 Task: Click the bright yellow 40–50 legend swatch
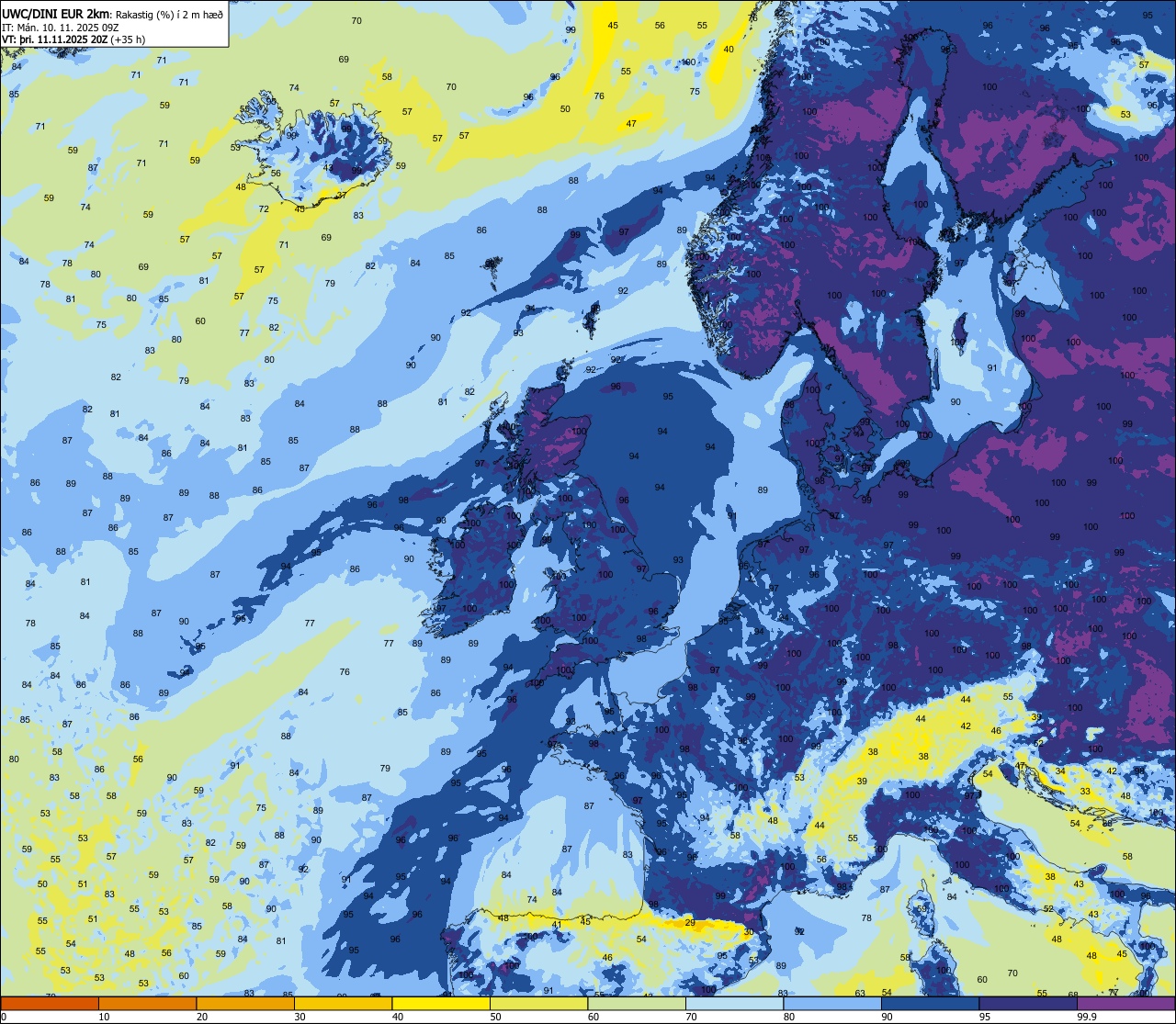(x=441, y=1003)
